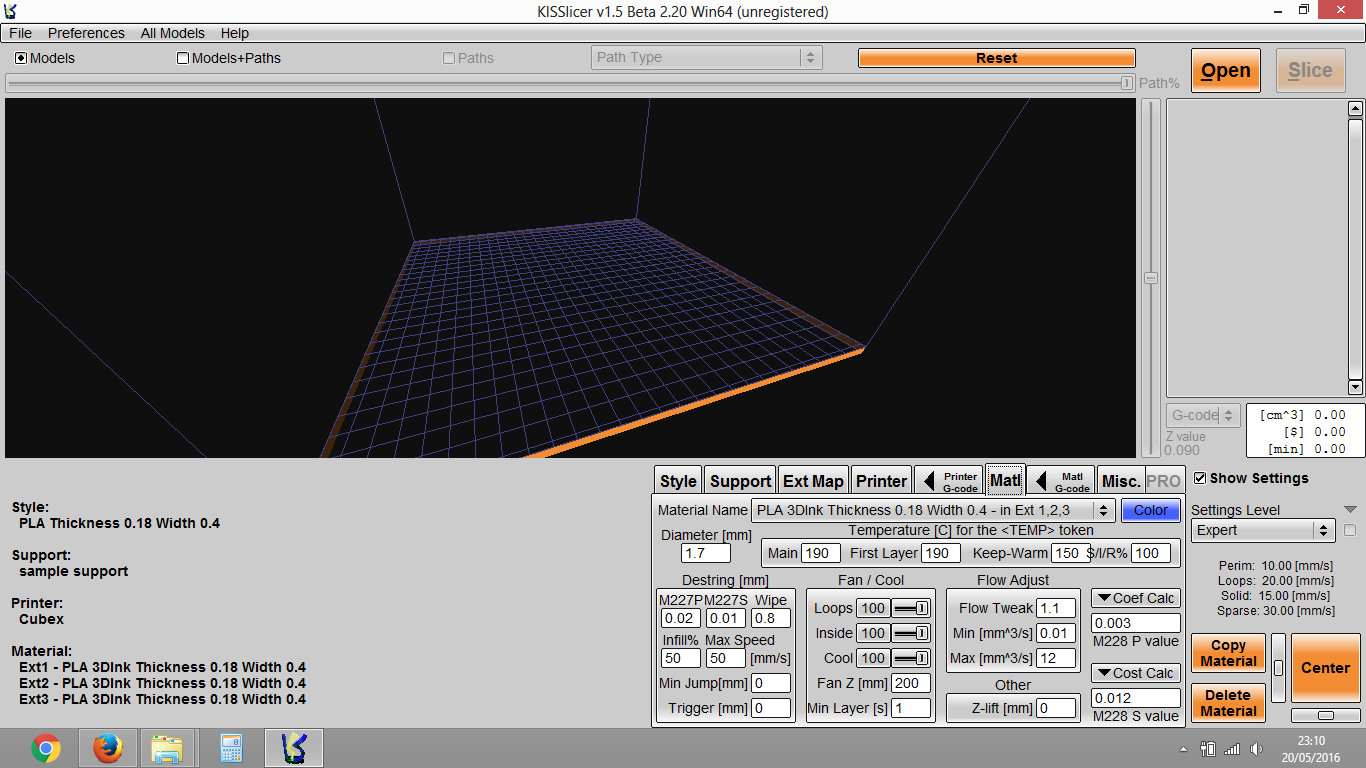Image resolution: width=1366 pixels, height=768 pixels.
Task: Click the Main temperature field
Action: (820, 553)
